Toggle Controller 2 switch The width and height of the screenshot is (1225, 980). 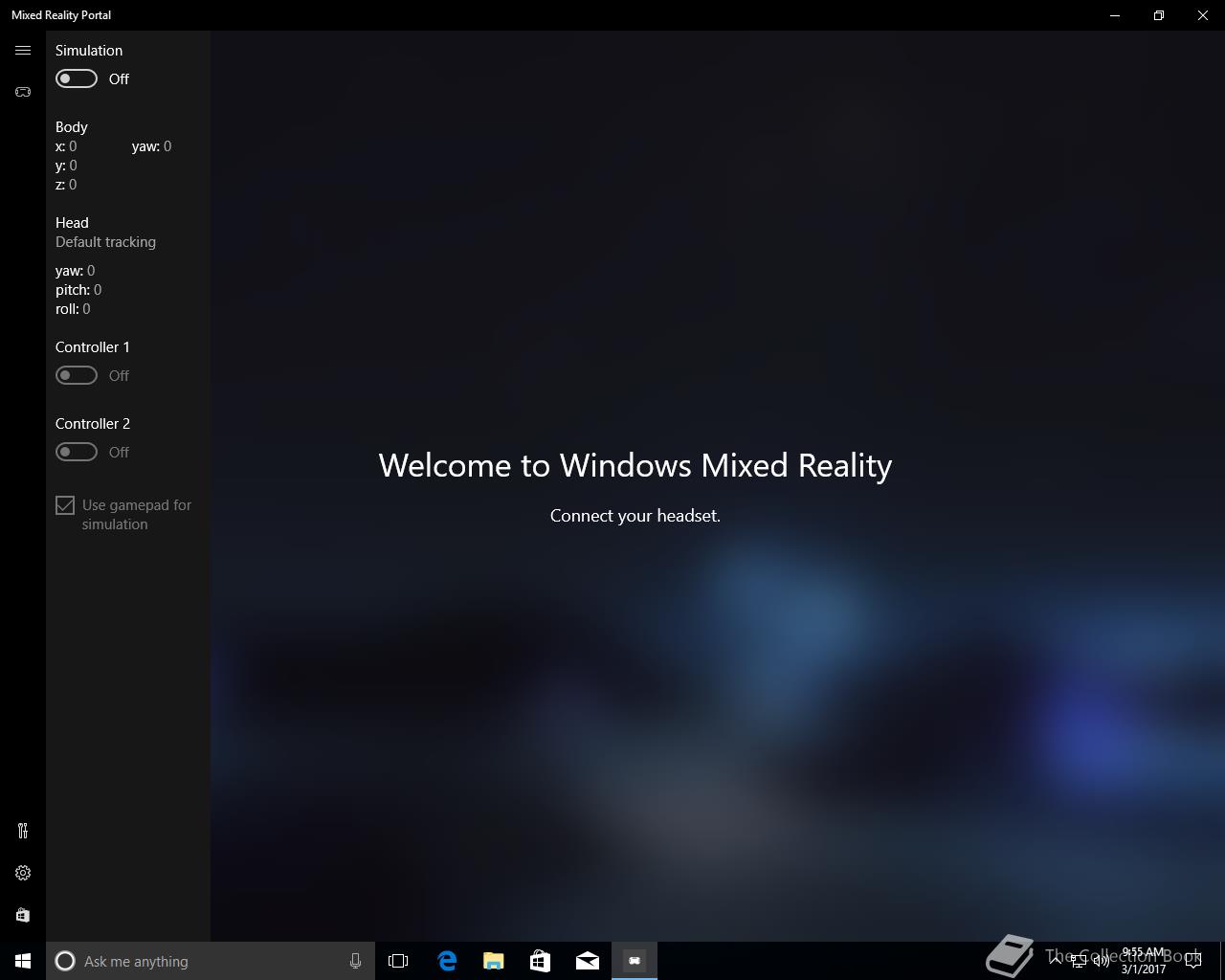pyautogui.click(x=77, y=452)
